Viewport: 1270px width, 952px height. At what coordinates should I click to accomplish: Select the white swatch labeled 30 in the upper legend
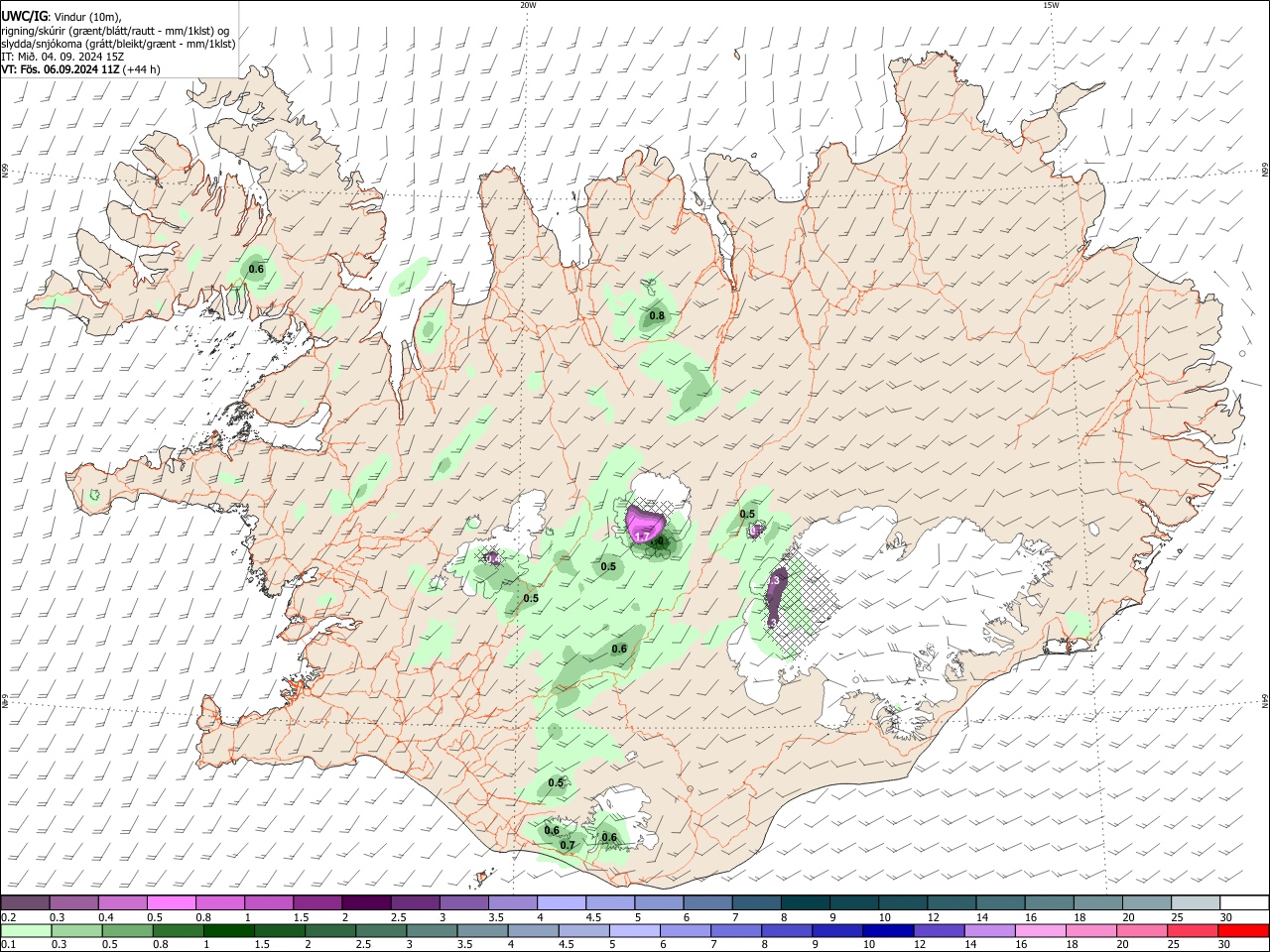click(1244, 902)
